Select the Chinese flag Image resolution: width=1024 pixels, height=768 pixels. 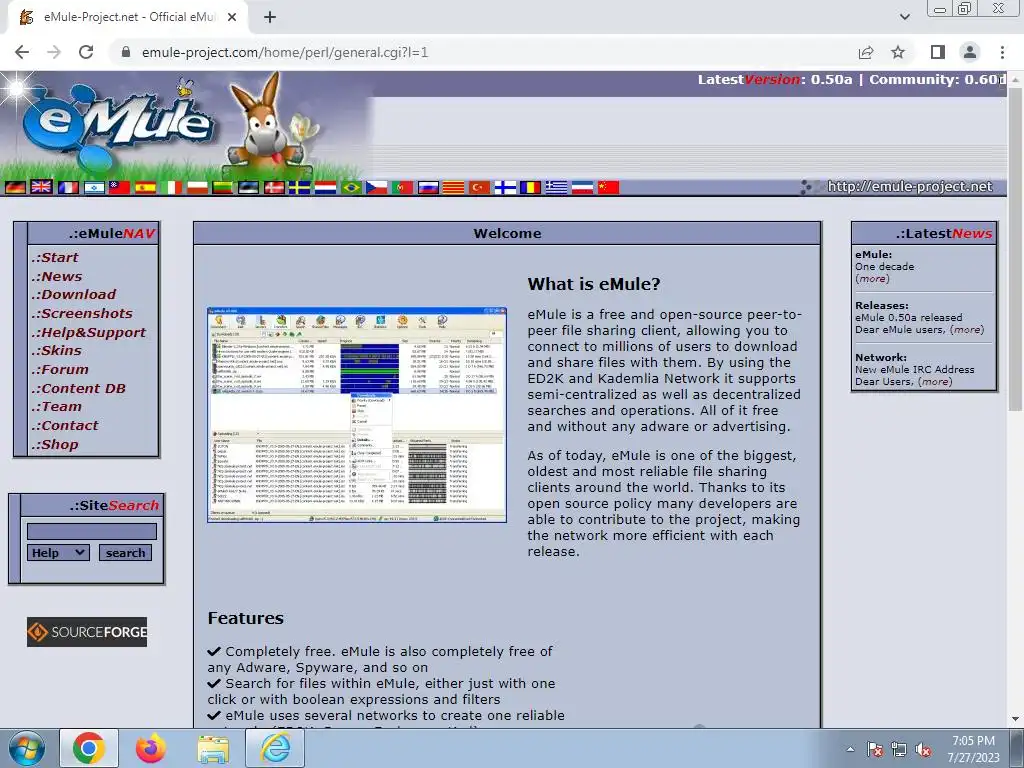pos(609,187)
